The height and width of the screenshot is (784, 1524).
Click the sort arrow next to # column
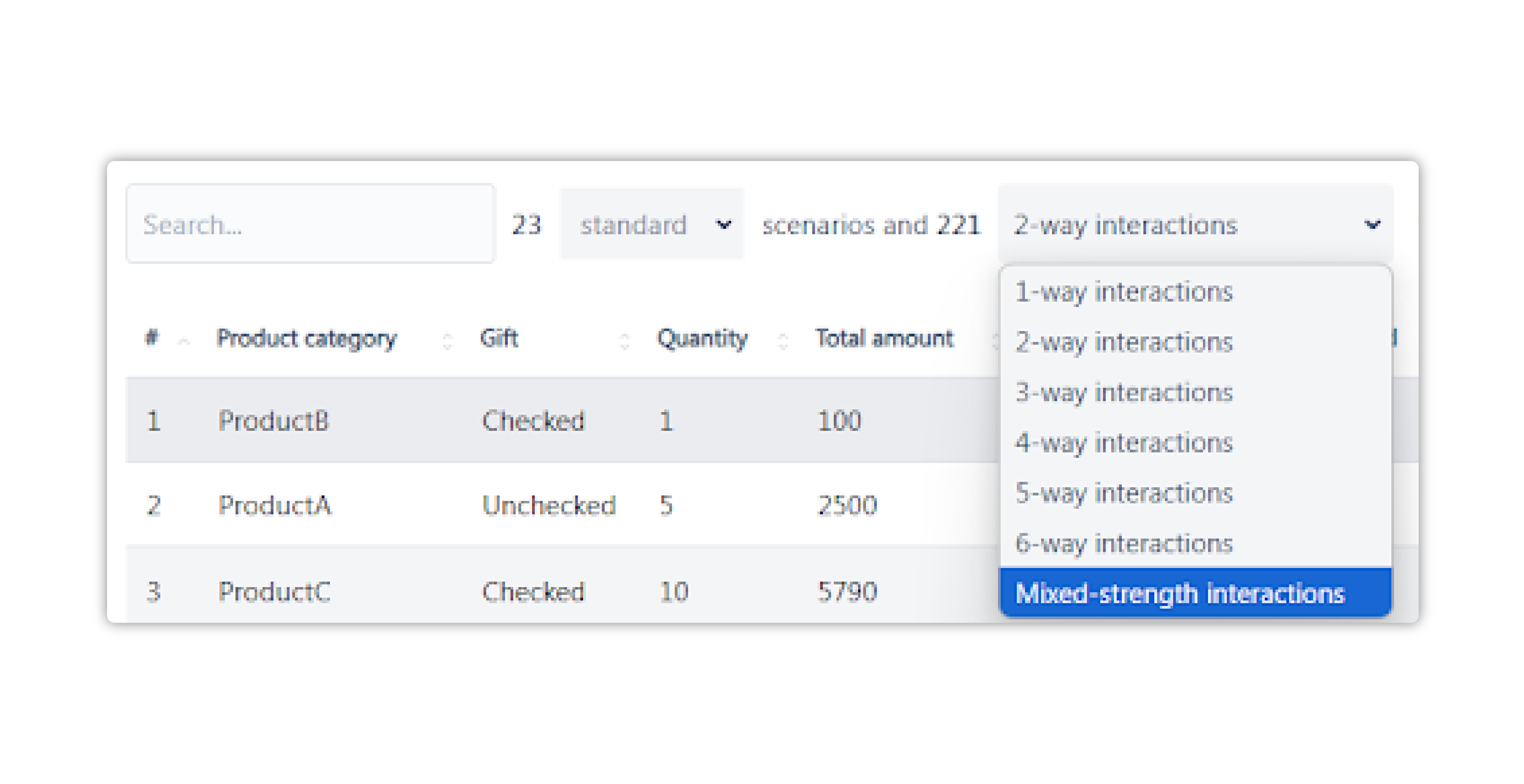pos(183,340)
